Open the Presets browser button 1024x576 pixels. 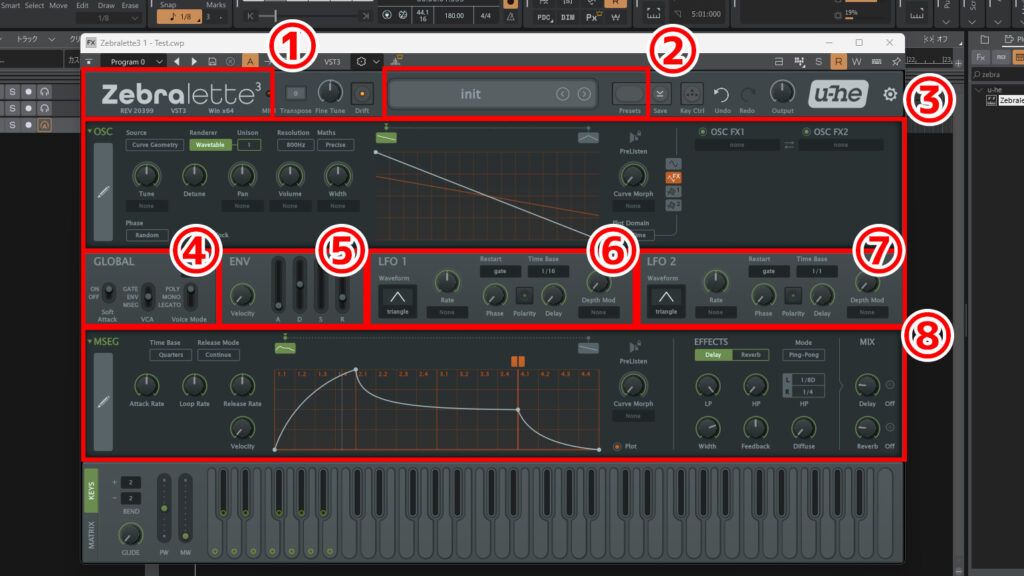[629, 93]
